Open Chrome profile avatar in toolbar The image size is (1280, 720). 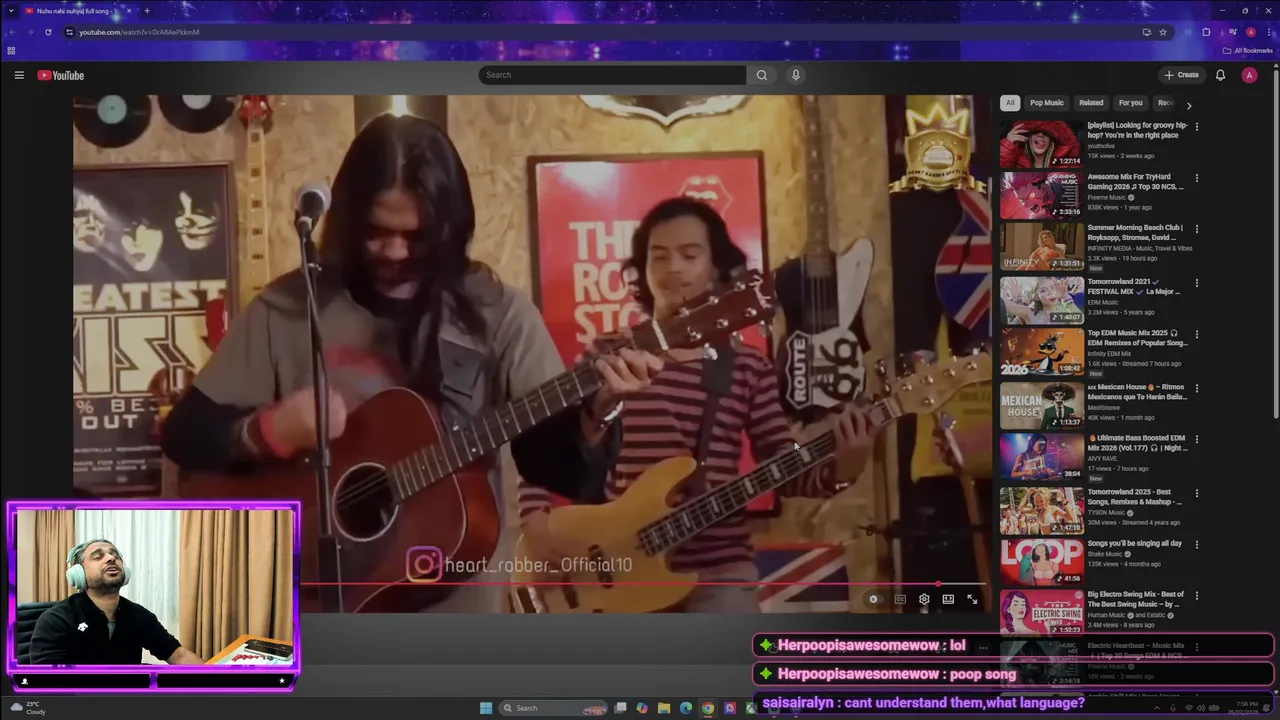point(1250,32)
